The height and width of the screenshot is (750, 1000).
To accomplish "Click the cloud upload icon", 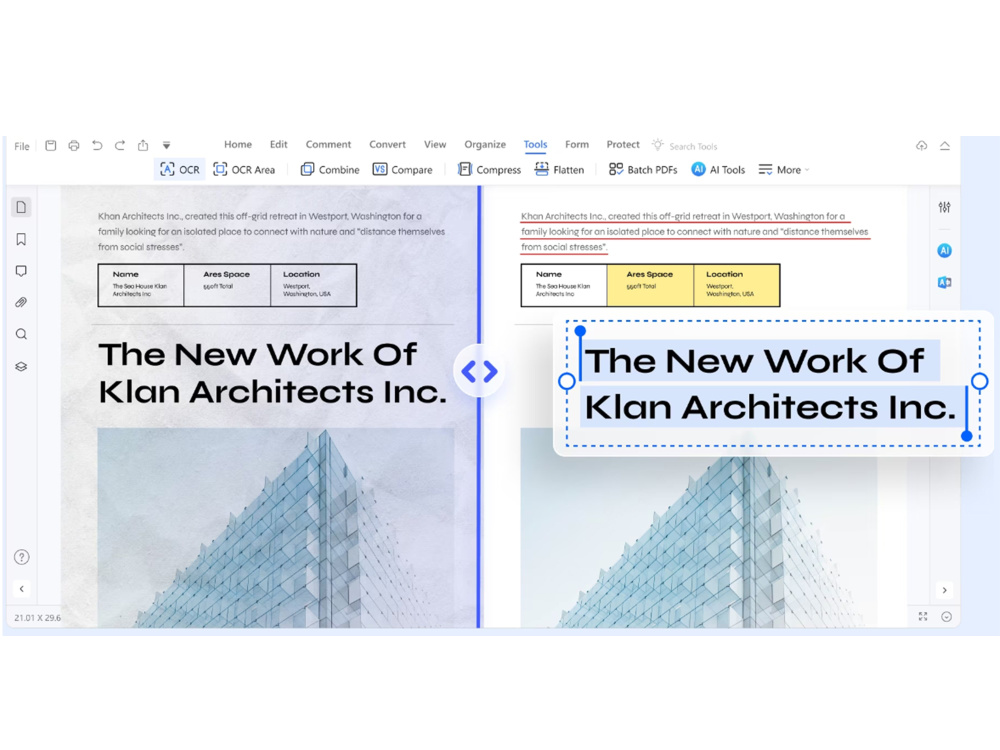I will coord(922,146).
